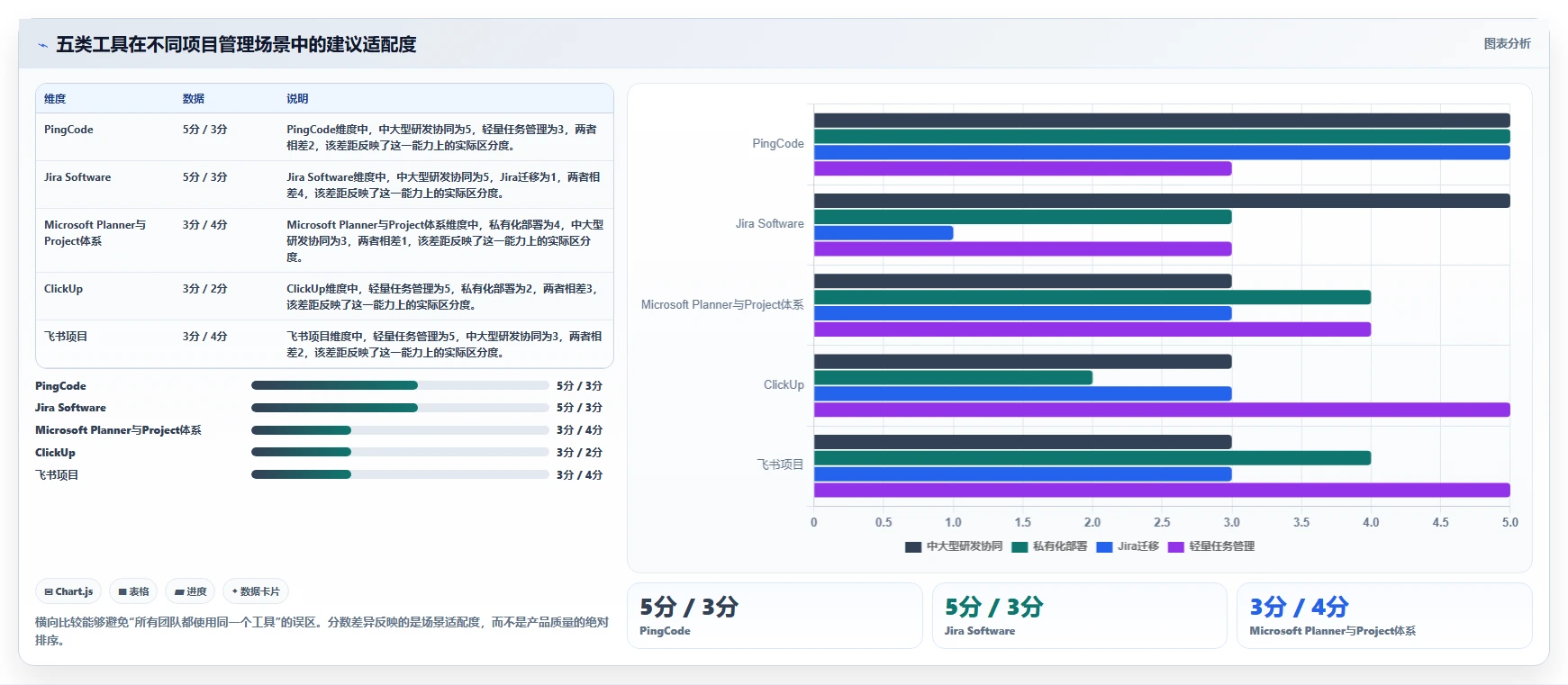Click the table description starting with ClickUp维度中

tap(441, 297)
